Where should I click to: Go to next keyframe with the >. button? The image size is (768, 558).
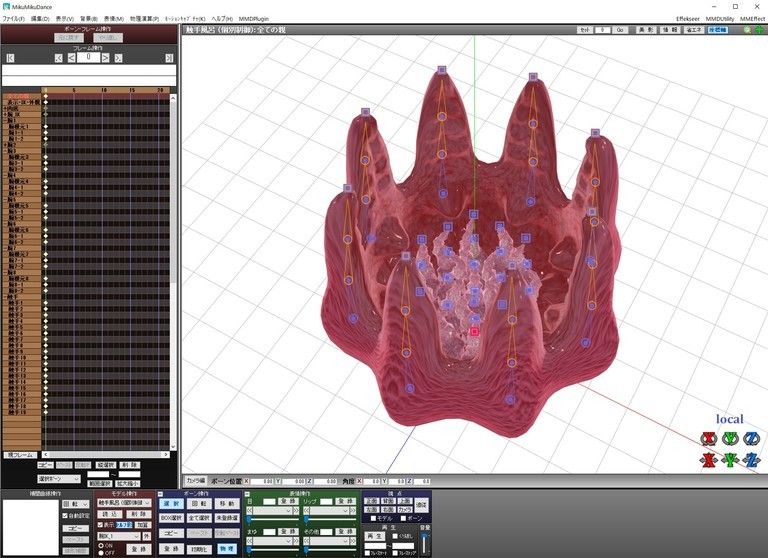pos(118,58)
